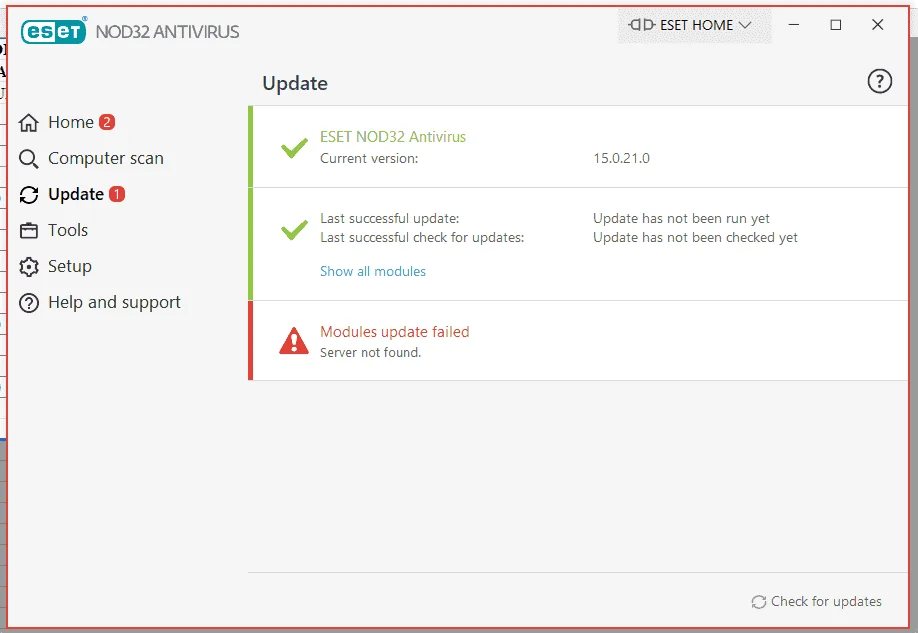918x633 pixels.
Task: Open help via top-right question mark
Action: [879, 81]
